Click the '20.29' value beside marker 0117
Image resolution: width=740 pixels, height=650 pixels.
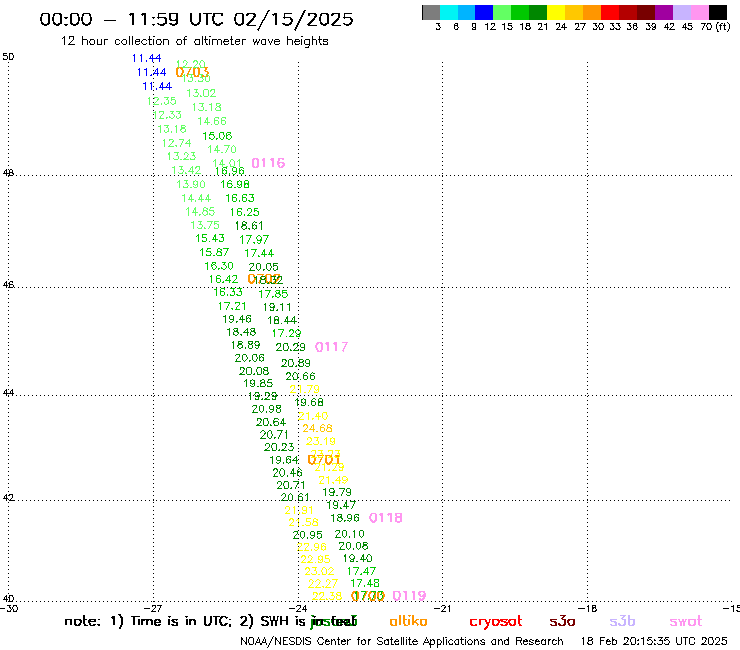(290, 347)
